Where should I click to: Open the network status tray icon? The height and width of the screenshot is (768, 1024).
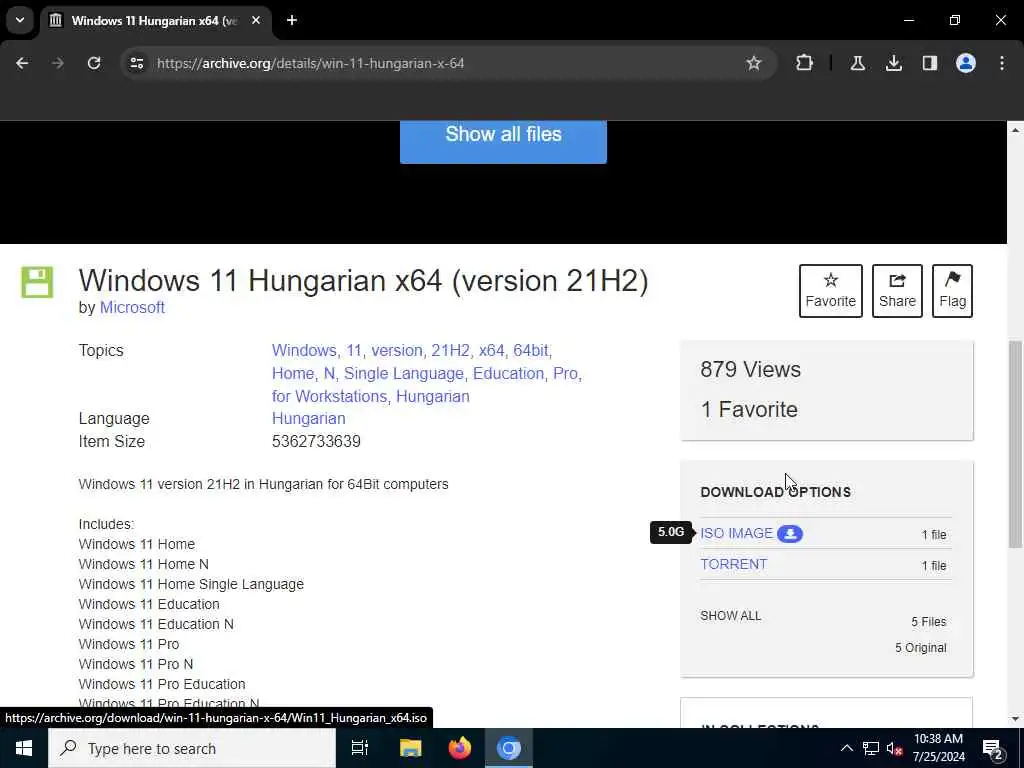click(871, 748)
